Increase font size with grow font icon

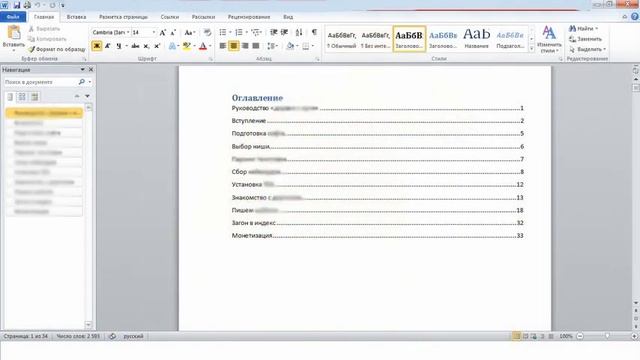tap(162, 32)
